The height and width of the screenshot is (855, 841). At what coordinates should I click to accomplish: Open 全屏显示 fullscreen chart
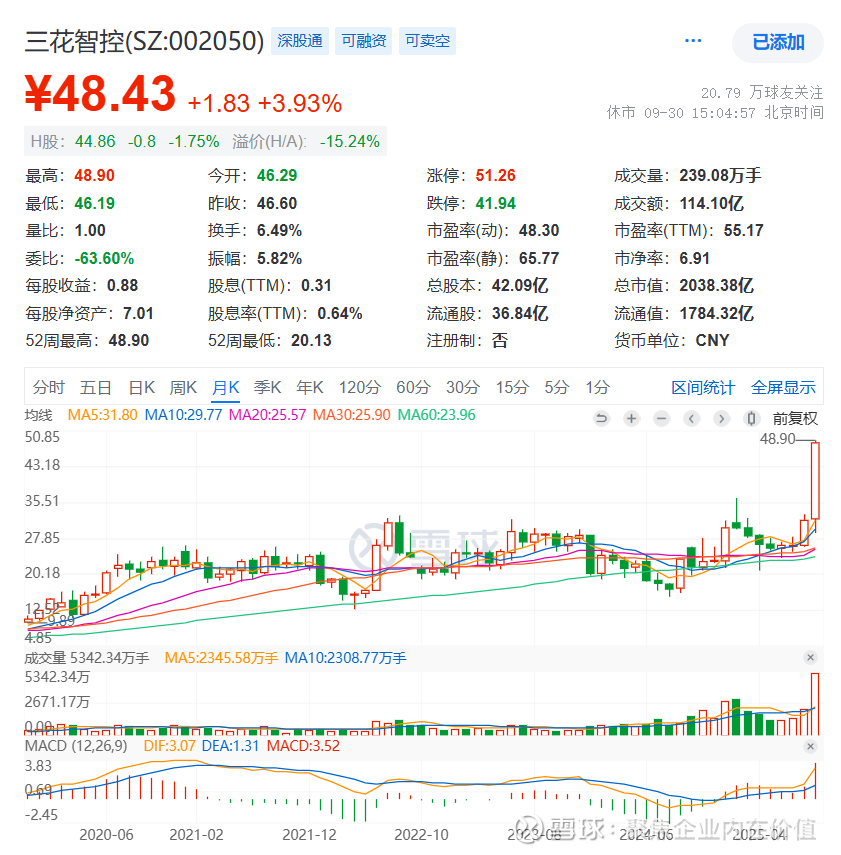click(x=783, y=388)
